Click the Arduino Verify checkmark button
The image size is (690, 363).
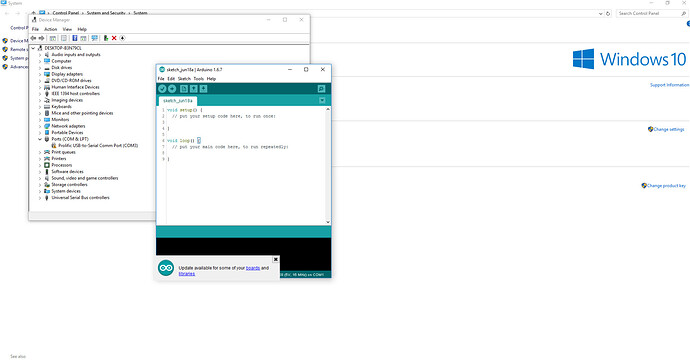(162, 89)
